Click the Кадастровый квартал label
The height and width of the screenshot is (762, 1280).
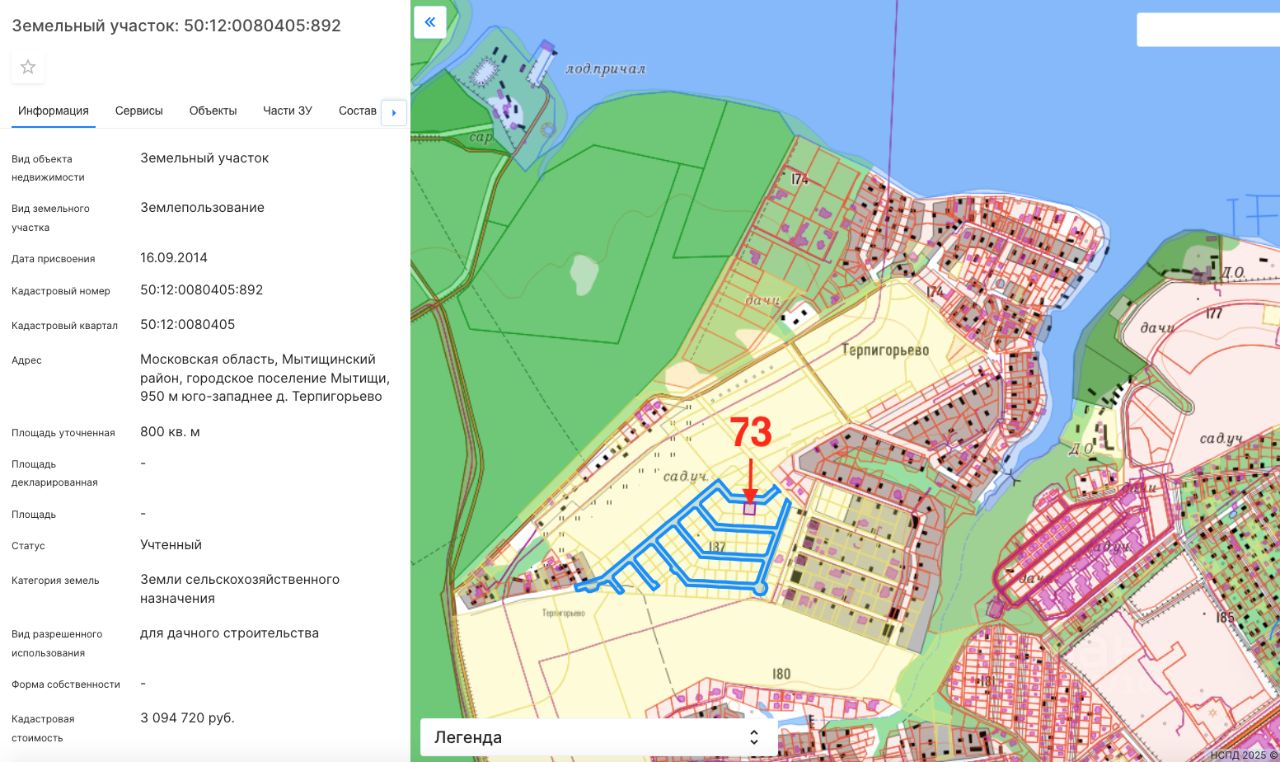pyautogui.click(x=64, y=326)
